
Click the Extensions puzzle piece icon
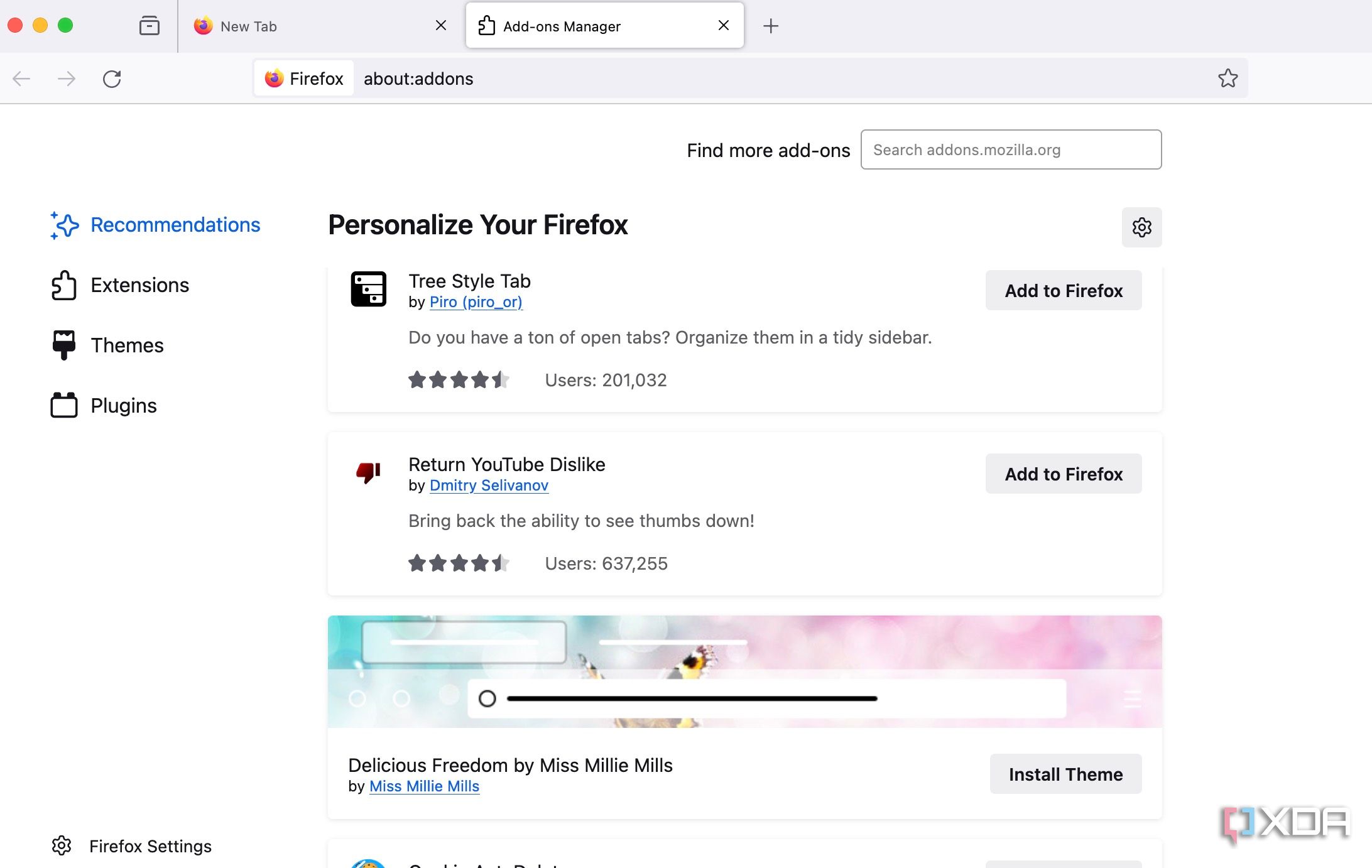pos(64,285)
